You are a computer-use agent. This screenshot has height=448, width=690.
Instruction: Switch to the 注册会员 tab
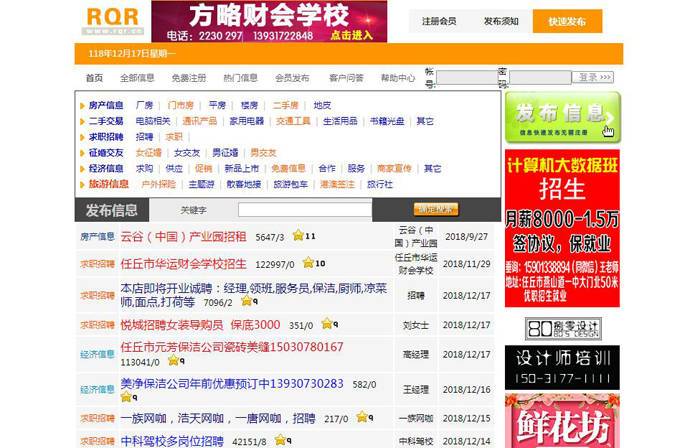point(439,21)
